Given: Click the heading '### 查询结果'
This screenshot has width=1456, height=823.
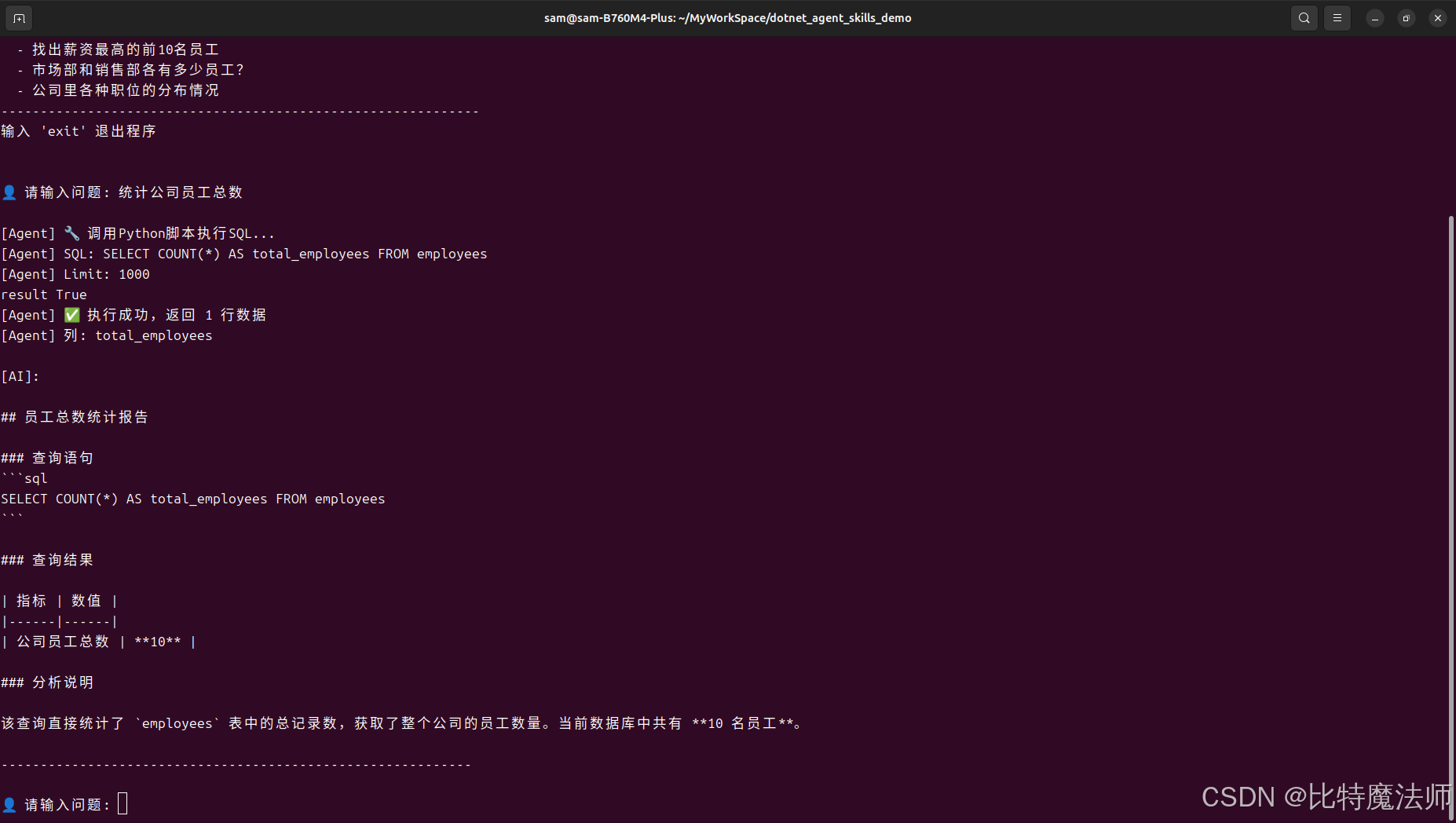Looking at the screenshot, I should pyautogui.click(x=47, y=560).
